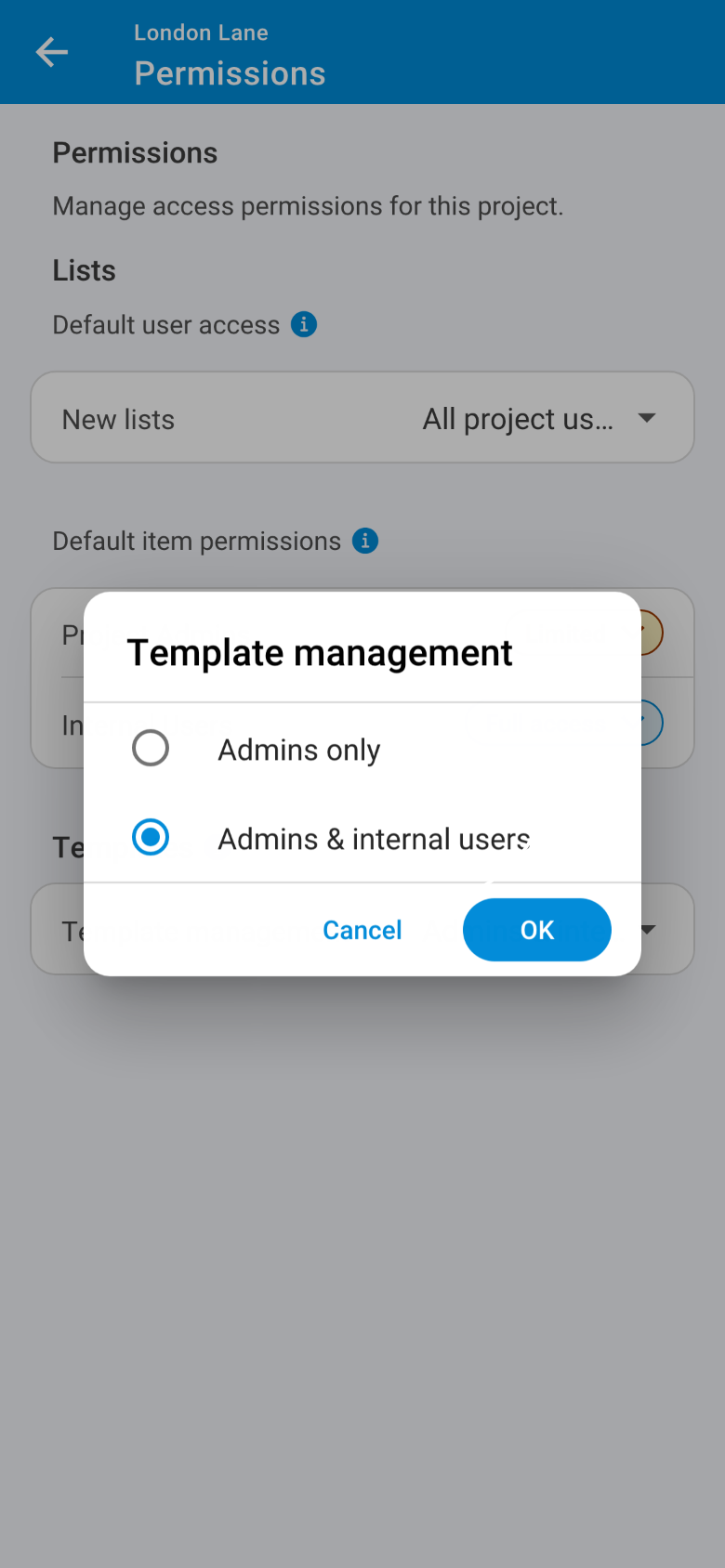
Task: Confirm with the OK button
Action: click(537, 930)
